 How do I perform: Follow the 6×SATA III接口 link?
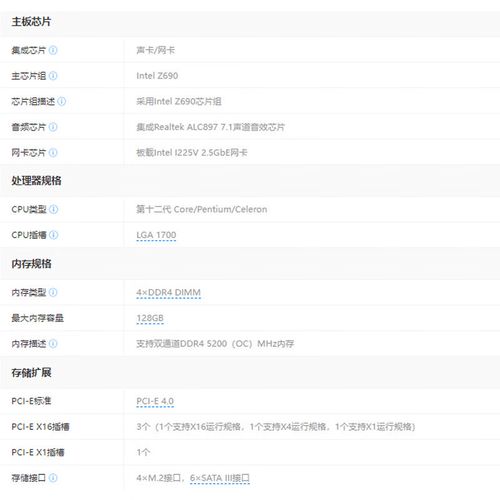[220, 478]
